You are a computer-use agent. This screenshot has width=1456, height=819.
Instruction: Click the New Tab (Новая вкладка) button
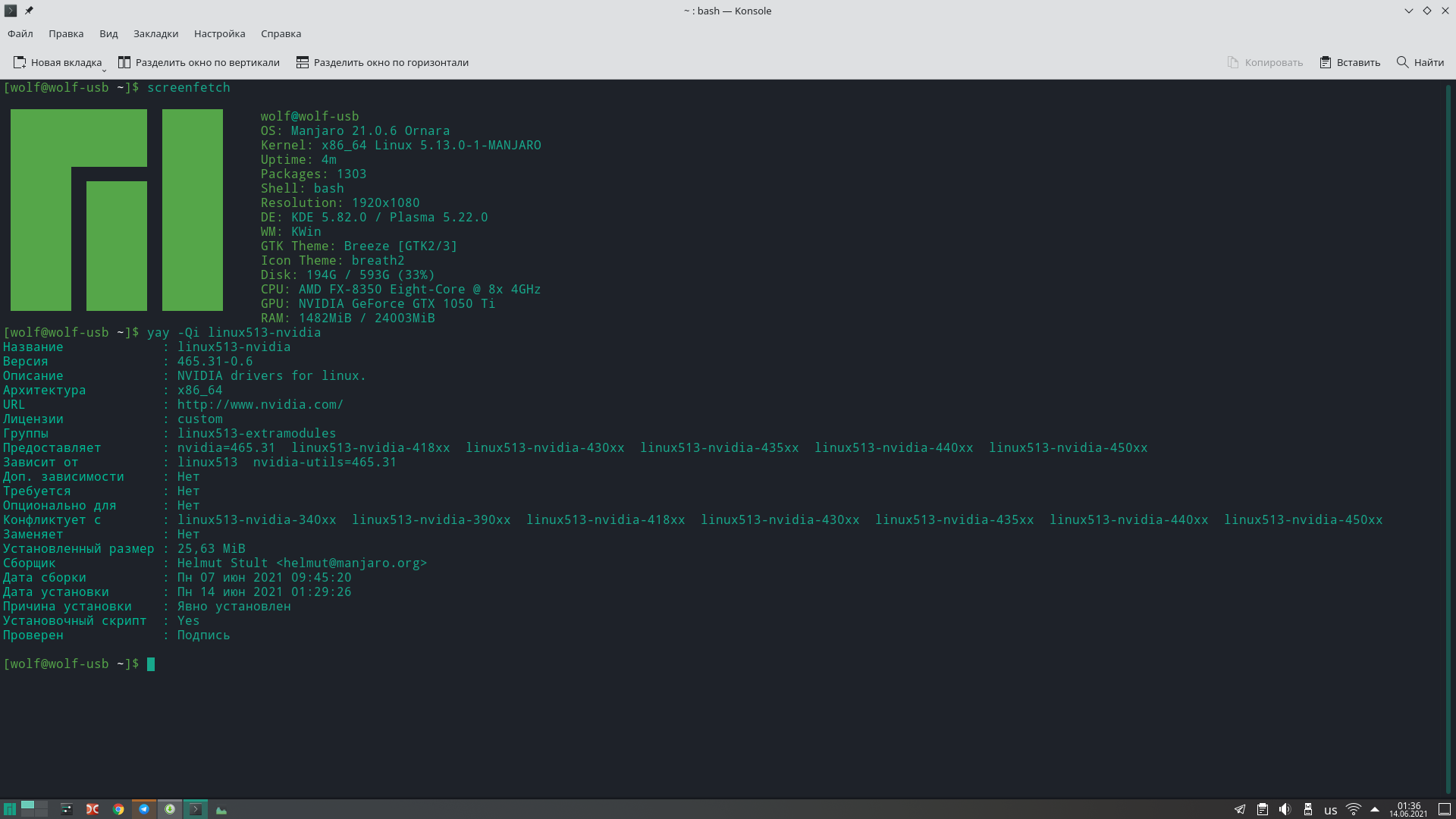click(x=58, y=62)
